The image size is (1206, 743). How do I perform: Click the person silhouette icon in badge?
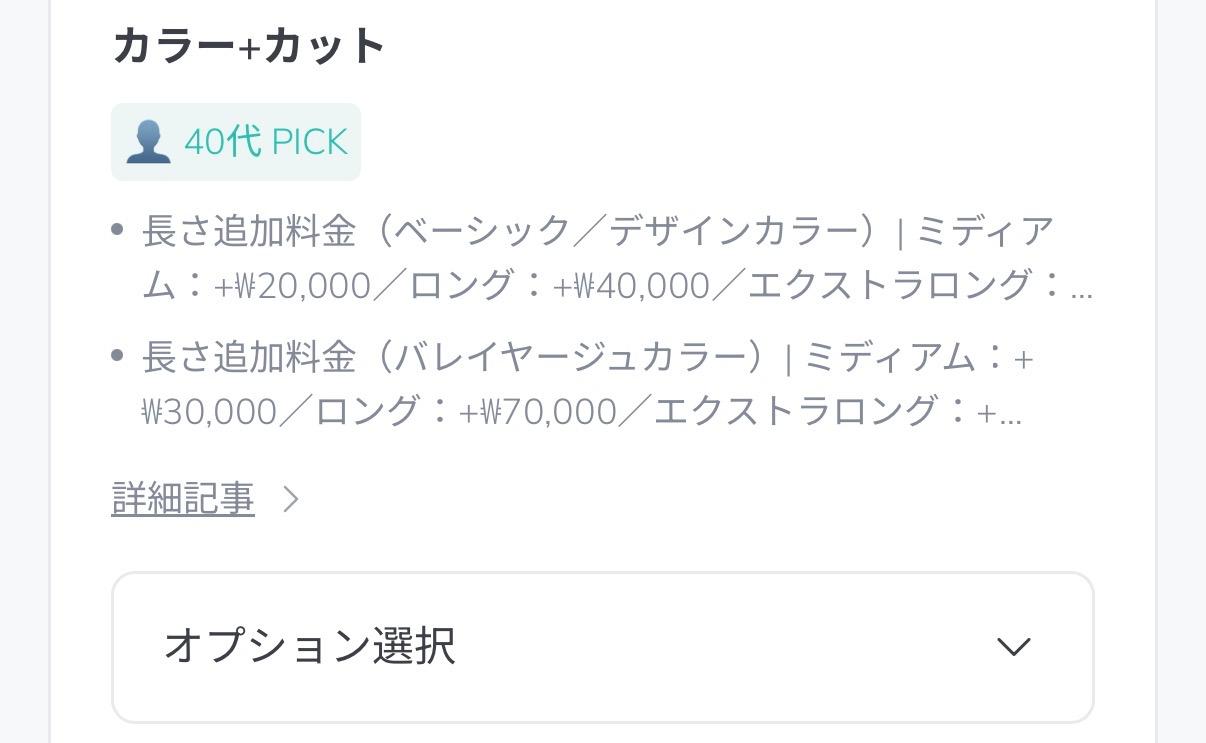point(148,142)
